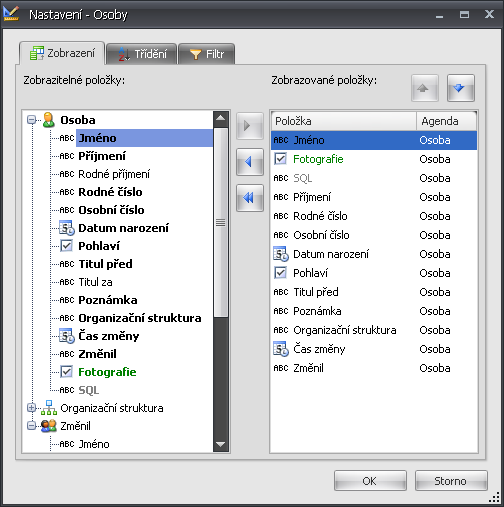504x507 pixels.
Task: Click the Pohlaví checkbox icon in tree
Action: point(66,246)
